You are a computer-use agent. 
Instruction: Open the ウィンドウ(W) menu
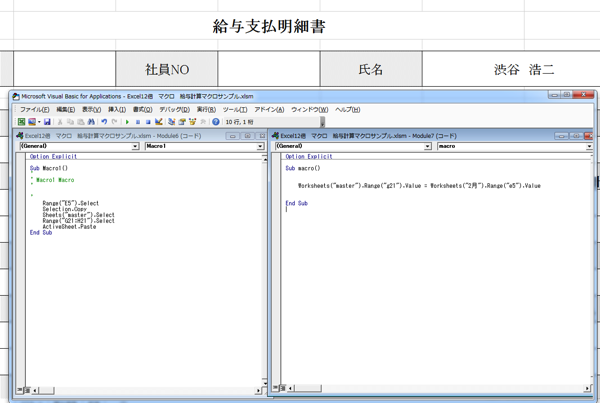click(x=310, y=109)
